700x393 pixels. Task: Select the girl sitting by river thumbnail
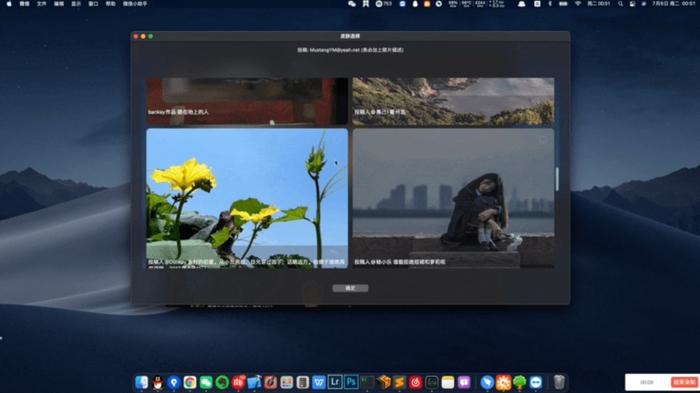[x=453, y=198]
